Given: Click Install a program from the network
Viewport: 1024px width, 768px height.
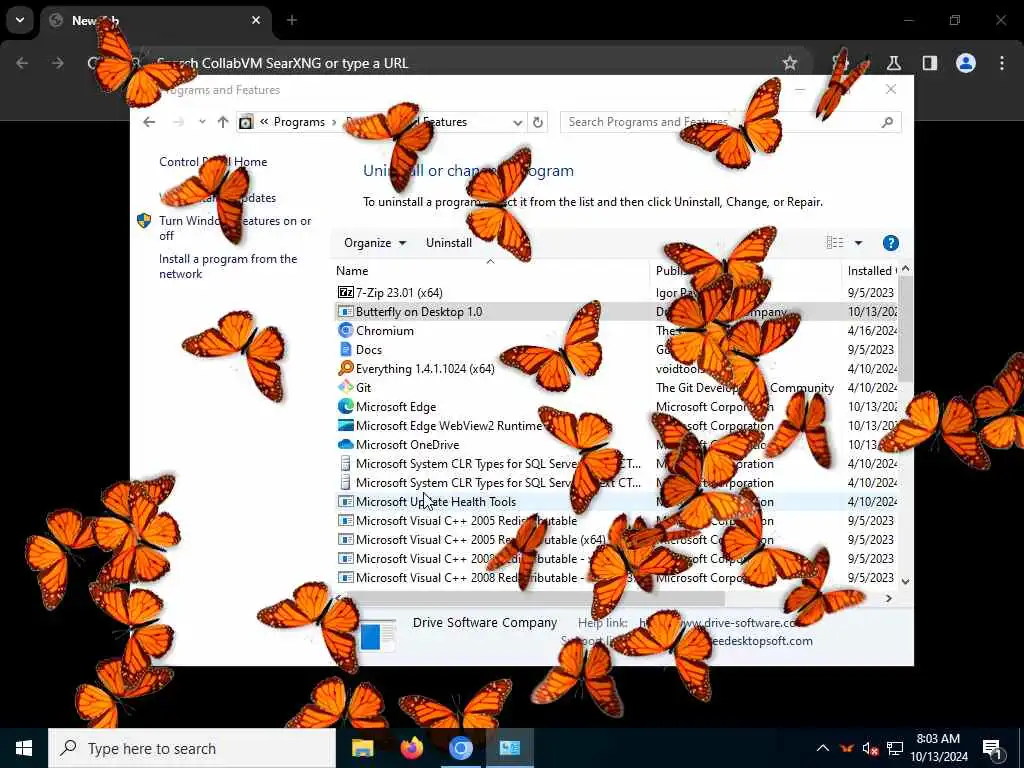Looking at the screenshot, I should (x=228, y=266).
